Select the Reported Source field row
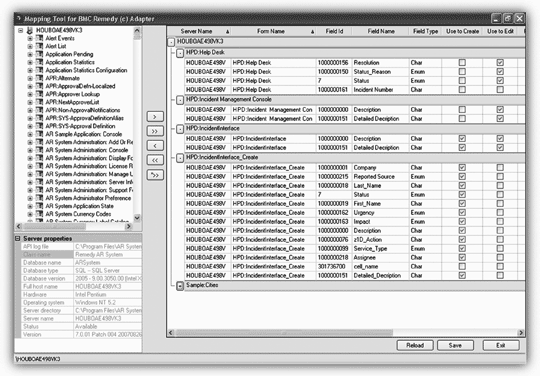This screenshot has width=540, height=376. point(354,177)
